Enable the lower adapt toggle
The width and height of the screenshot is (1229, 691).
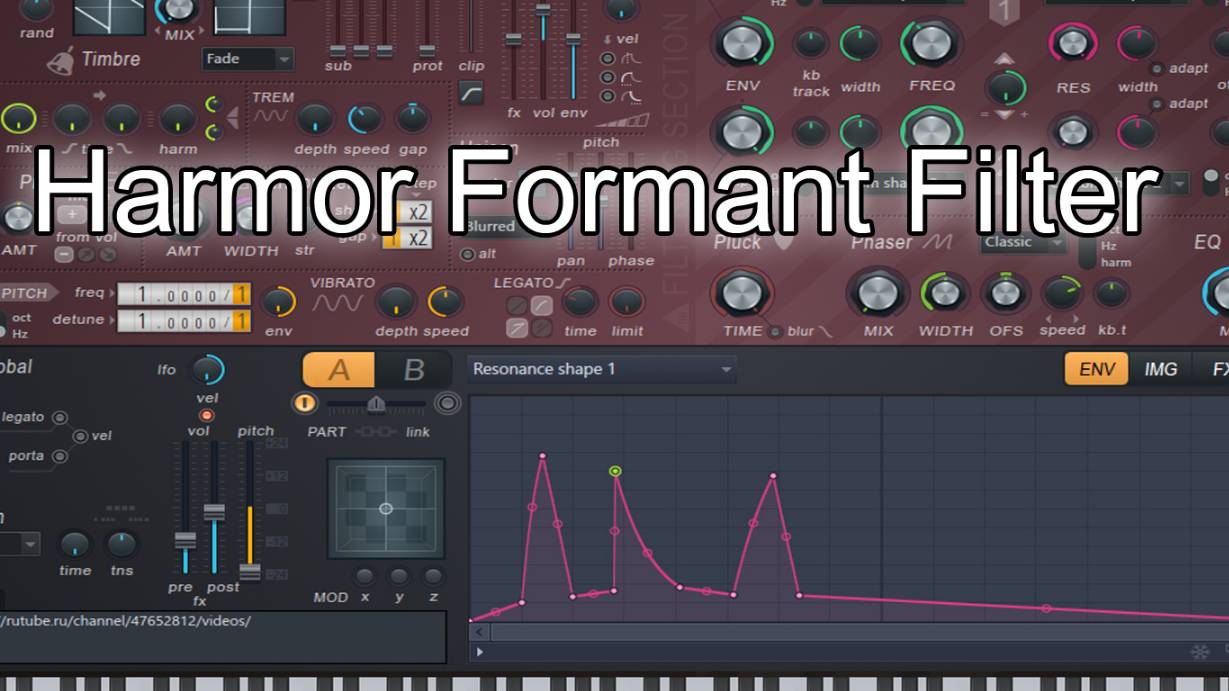[1157, 104]
